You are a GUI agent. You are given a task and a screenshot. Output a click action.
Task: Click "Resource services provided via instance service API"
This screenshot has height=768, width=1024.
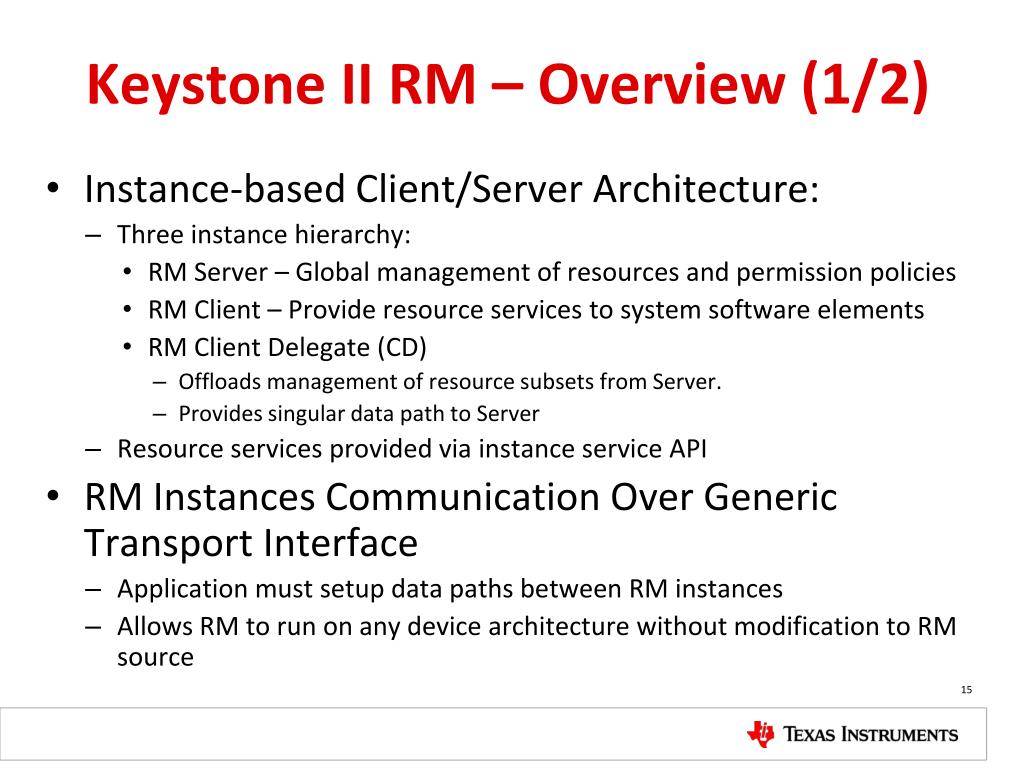click(411, 449)
